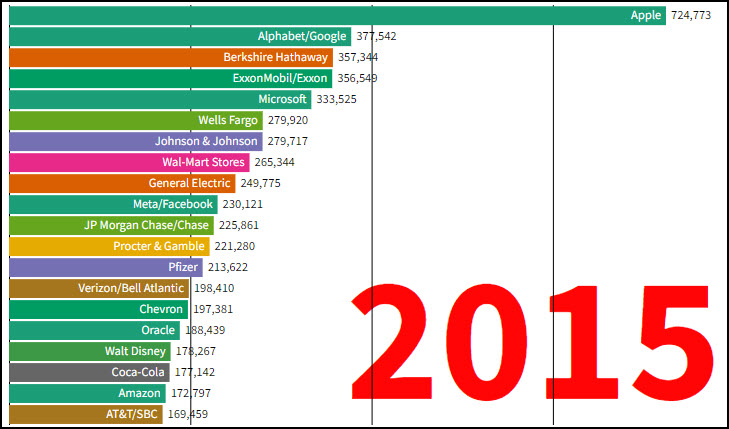
Task: Click the Walt Disney bar label
Action: (x=135, y=351)
